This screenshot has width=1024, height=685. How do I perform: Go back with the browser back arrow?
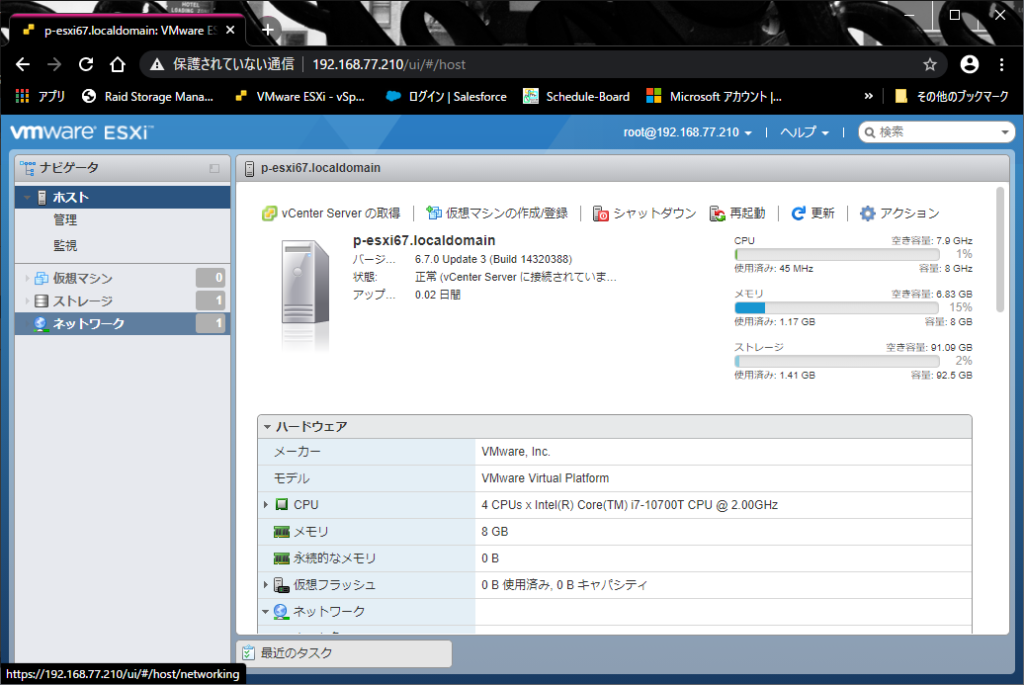click(23, 64)
